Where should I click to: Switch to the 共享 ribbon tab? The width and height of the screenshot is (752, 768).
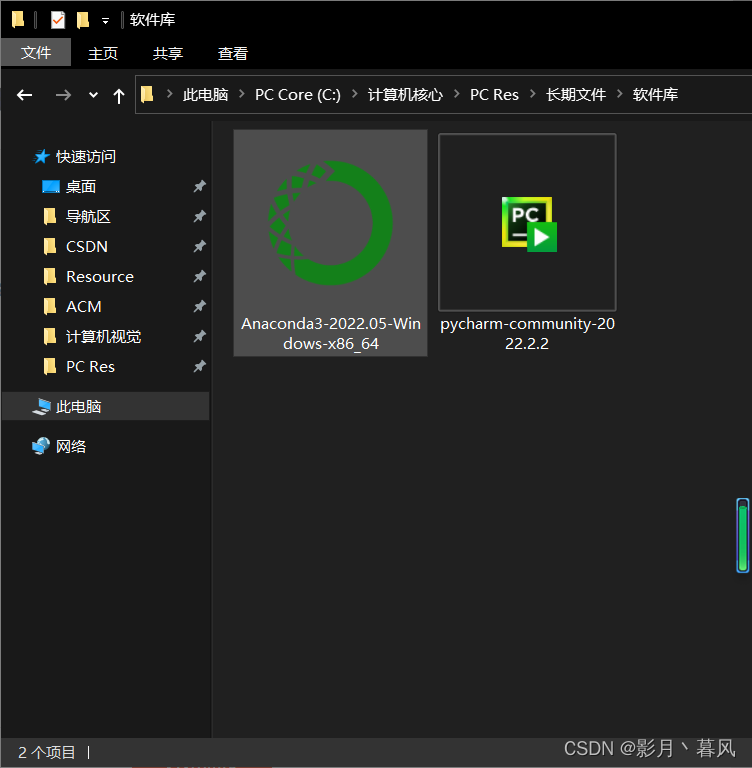point(168,53)
